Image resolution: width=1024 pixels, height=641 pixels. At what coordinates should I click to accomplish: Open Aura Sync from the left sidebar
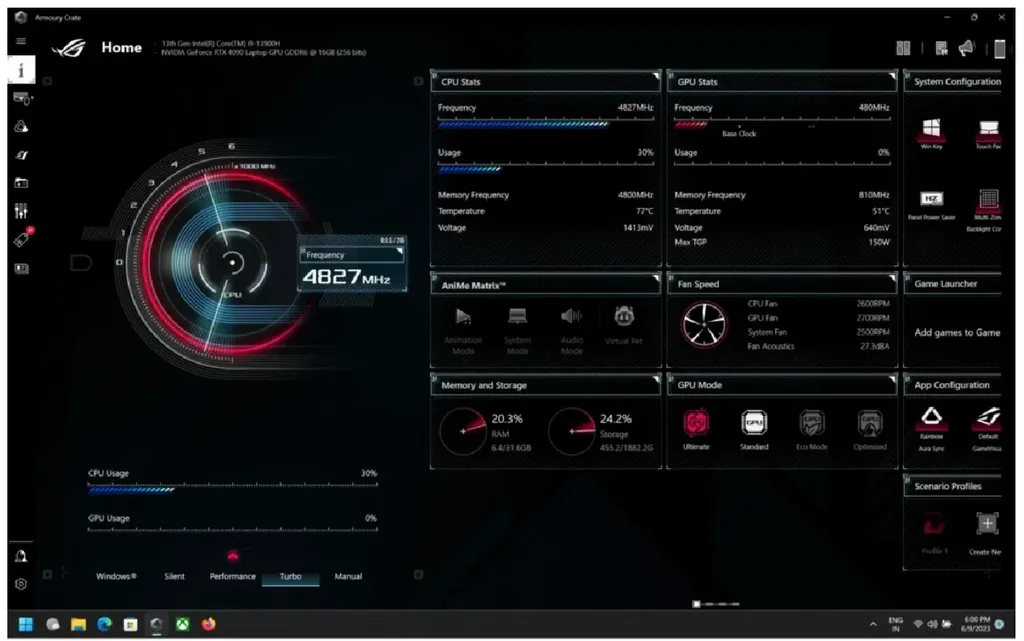tap(21, 127)
